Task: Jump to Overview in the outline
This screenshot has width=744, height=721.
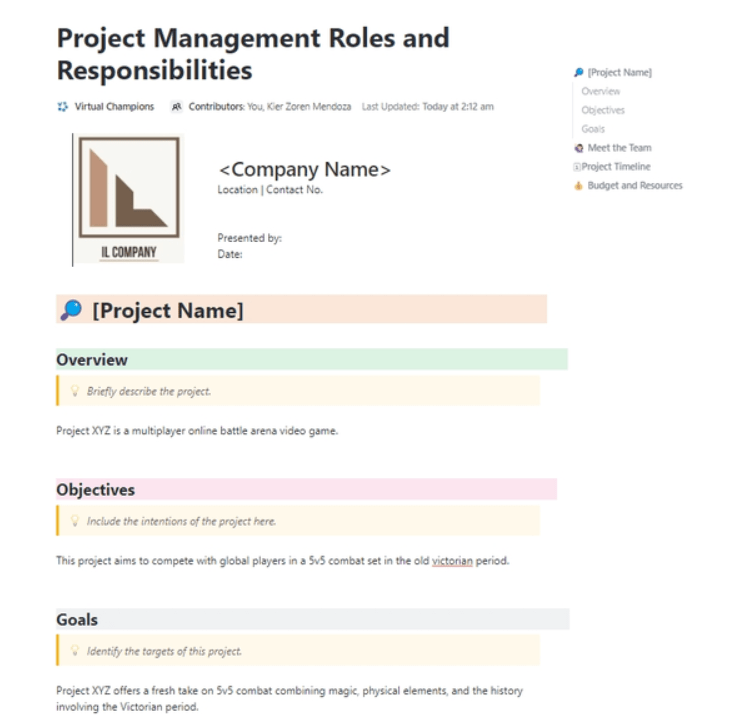Action: (600, 92)
